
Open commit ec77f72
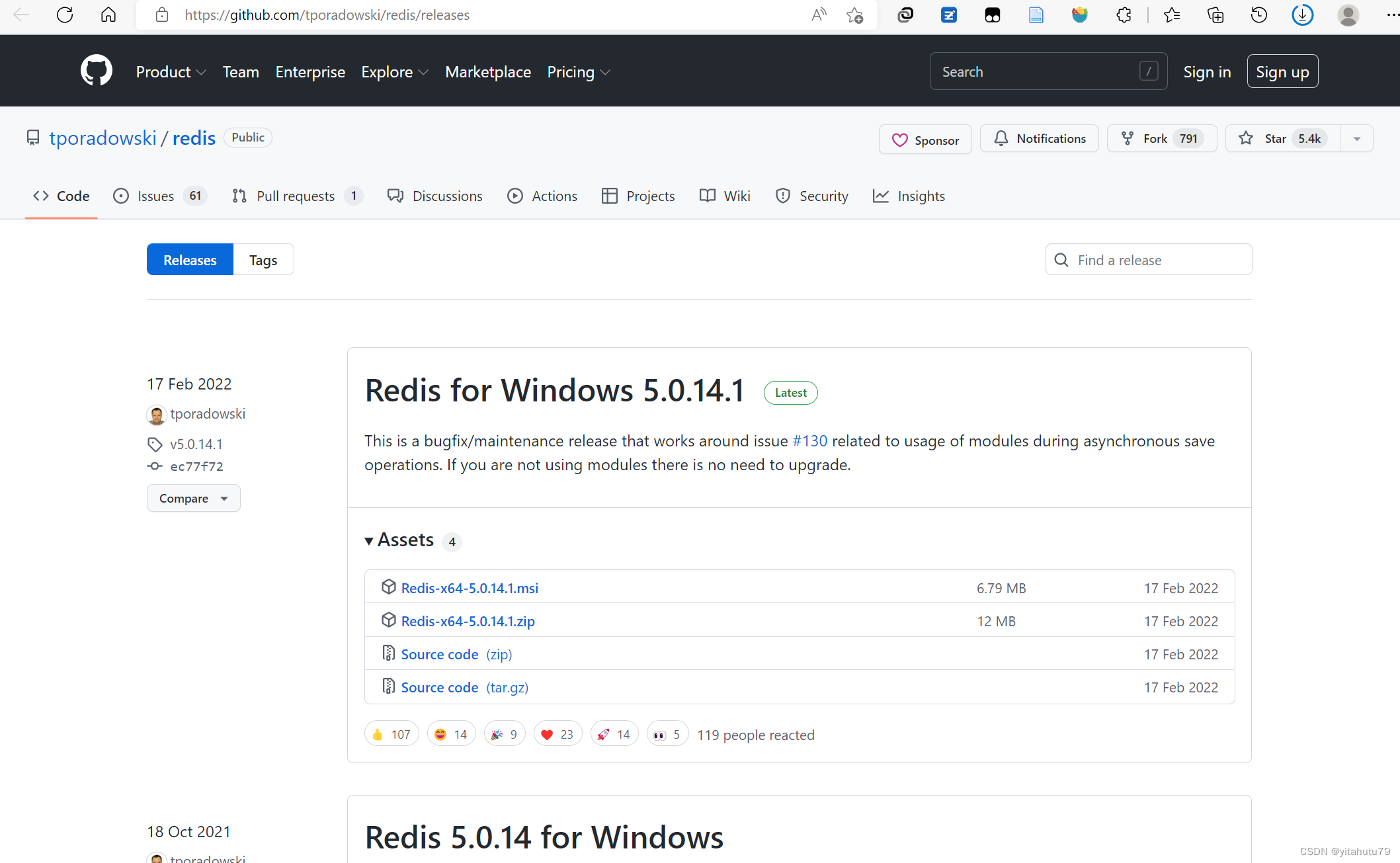pyautogui.click(x=196, y=466)
